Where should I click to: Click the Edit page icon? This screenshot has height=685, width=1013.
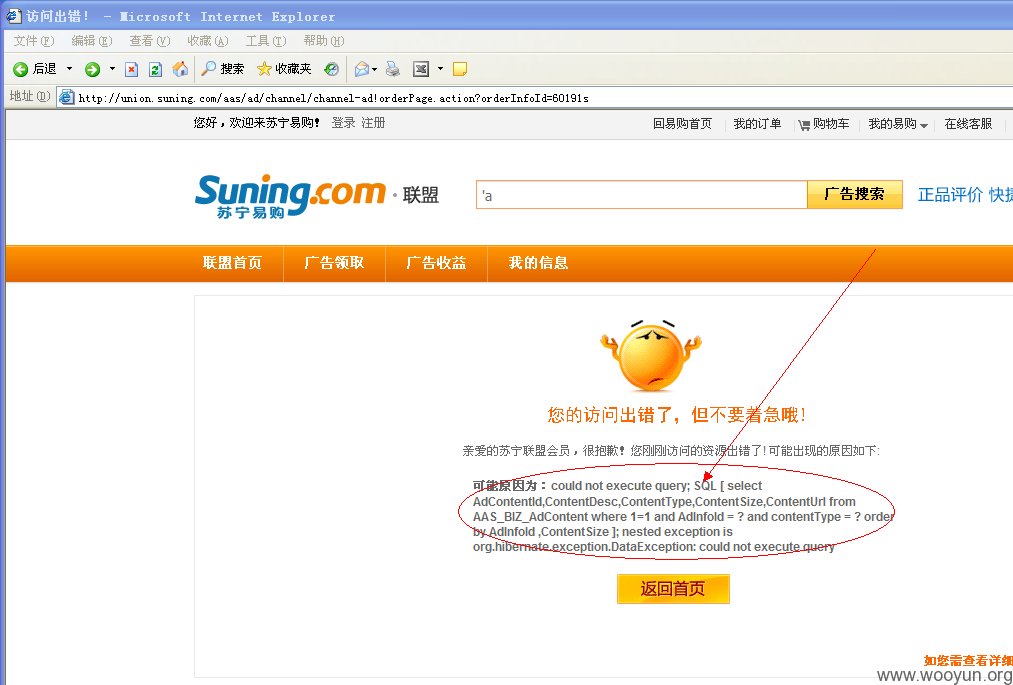(421, 69)
